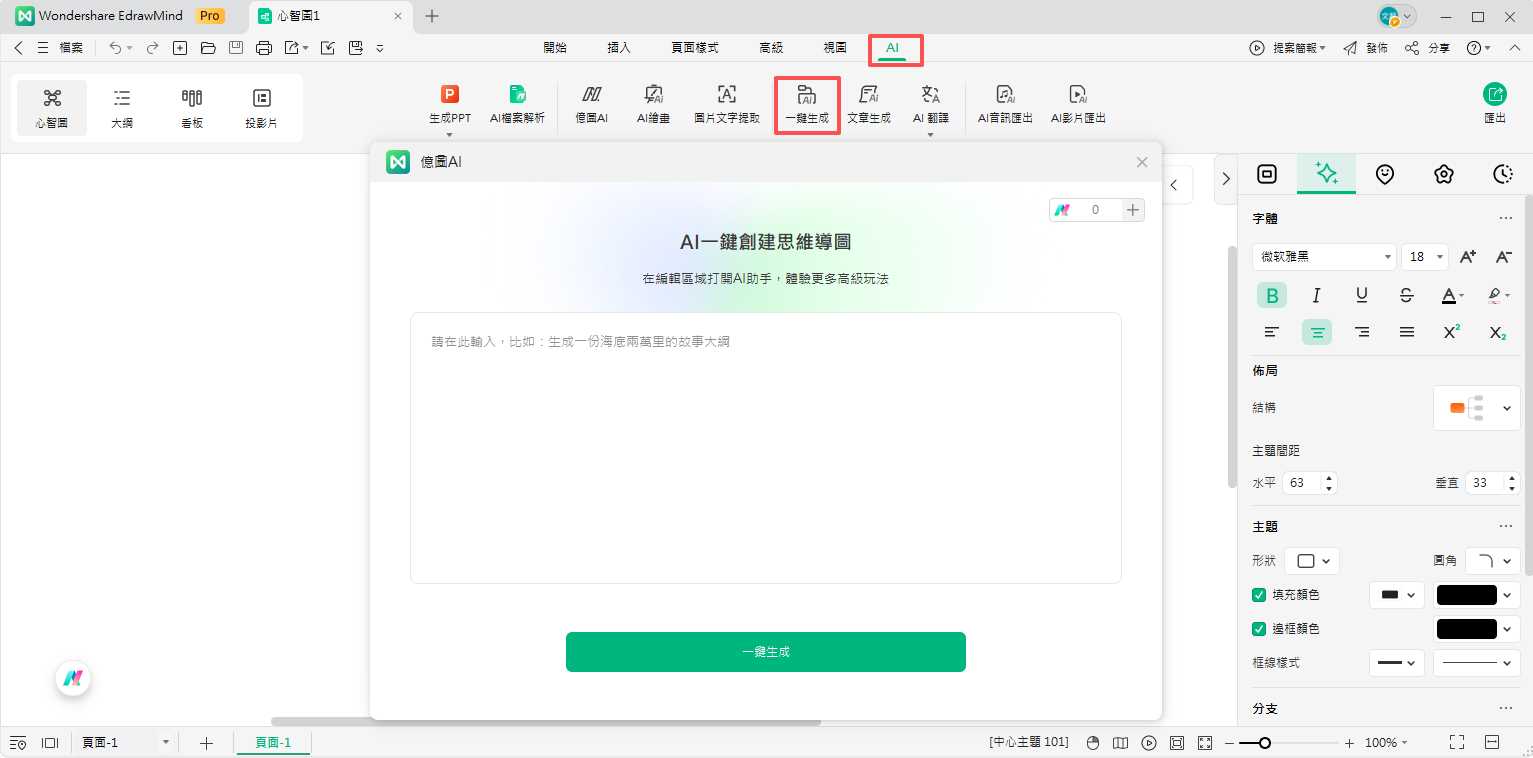This screenshot has height=758, width=1533.
Task: Select the 生成PPT tool
Action: click(x=449, y=103)
